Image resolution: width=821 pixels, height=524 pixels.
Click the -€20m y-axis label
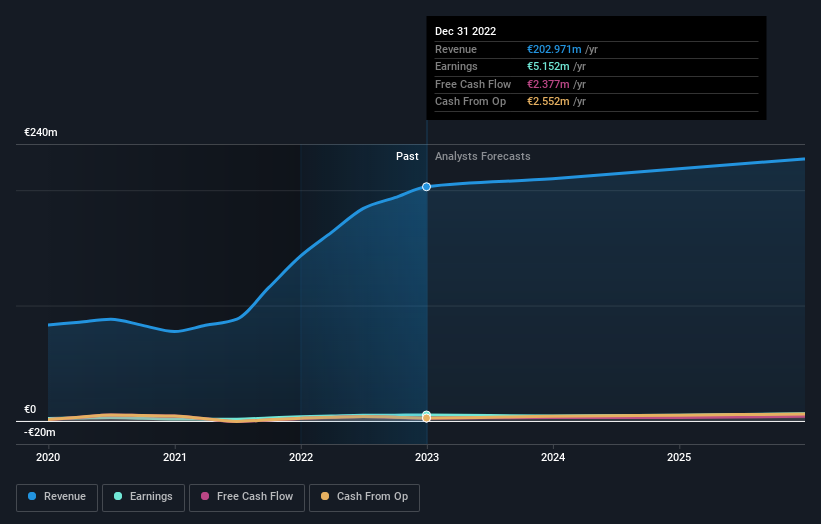click(40, 432)
